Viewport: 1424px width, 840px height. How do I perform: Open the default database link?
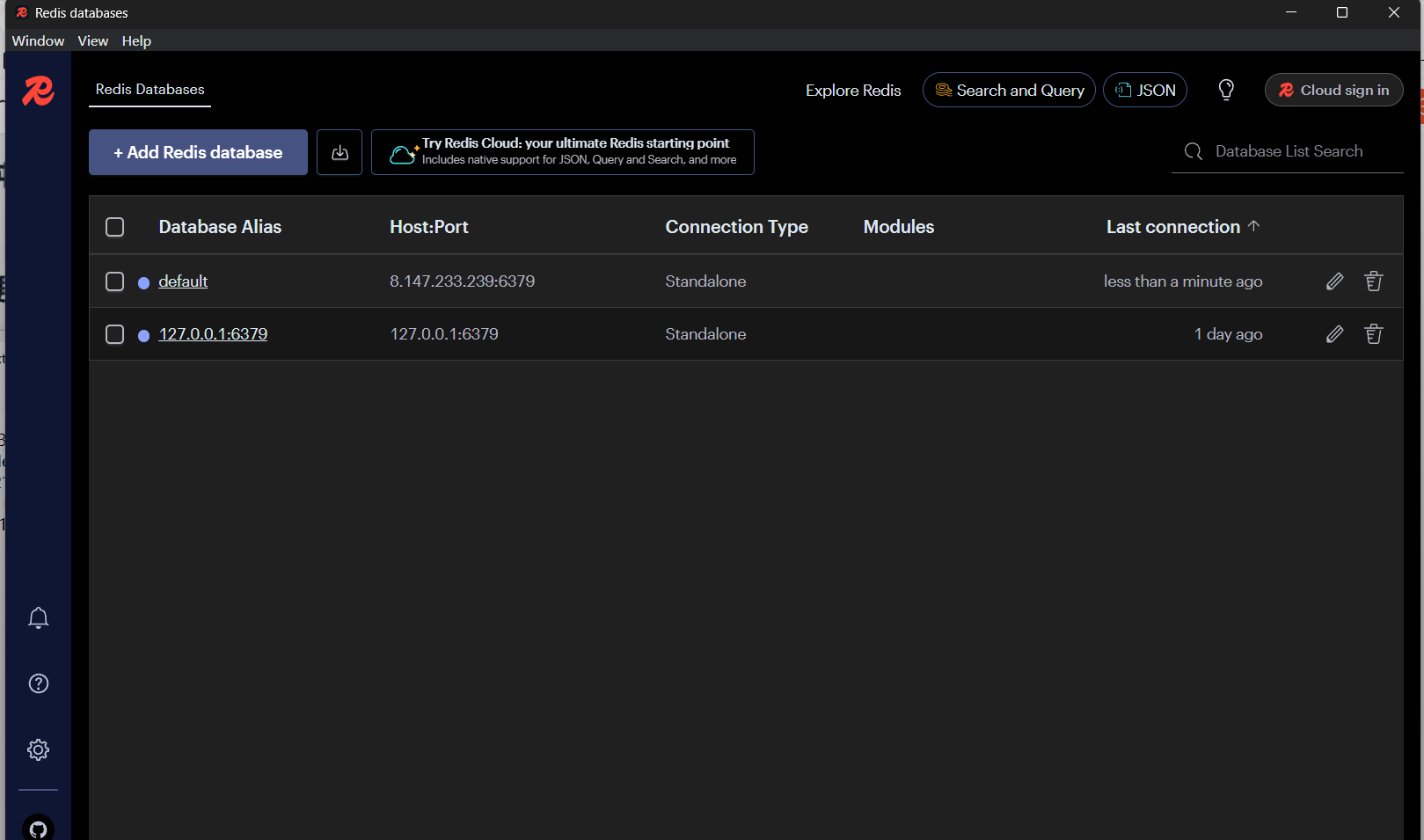[183, 281]
